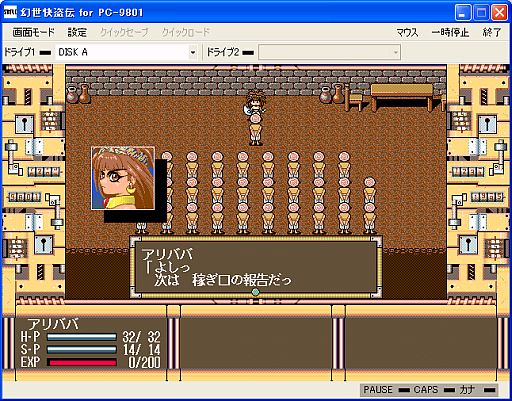The width and height of the screenshot is (512, 401).
Task: Click the マウス menu item
Action: (x=407, y=32)
